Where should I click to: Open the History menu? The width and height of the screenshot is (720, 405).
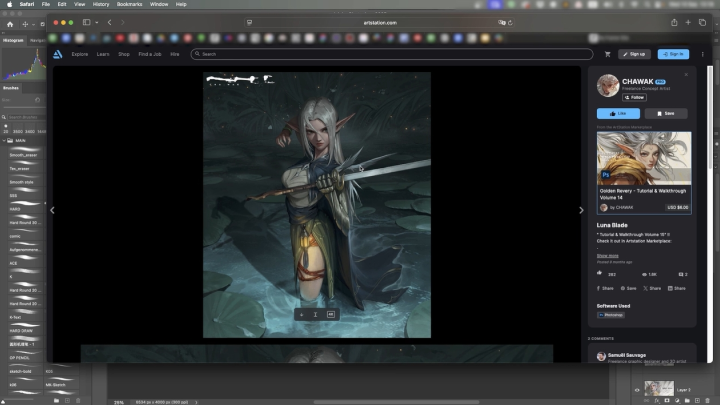point(101,4)
